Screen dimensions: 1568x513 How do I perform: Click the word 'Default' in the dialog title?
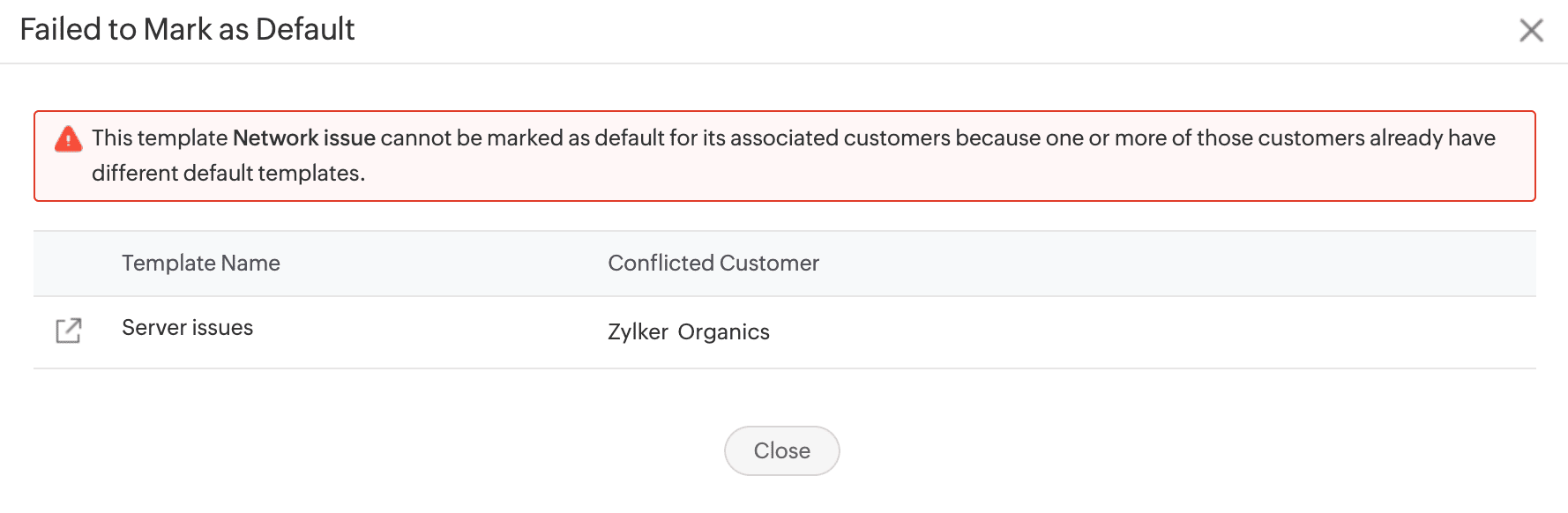(305, 30)
